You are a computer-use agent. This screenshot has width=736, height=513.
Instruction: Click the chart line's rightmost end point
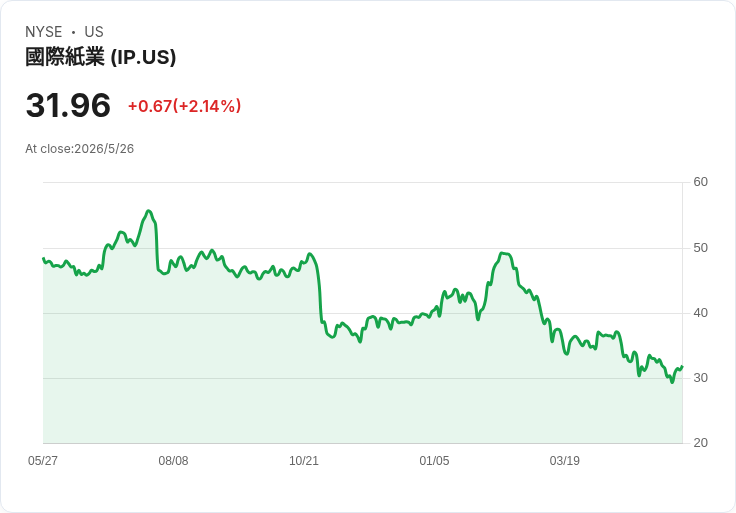(x=682, y=366)
